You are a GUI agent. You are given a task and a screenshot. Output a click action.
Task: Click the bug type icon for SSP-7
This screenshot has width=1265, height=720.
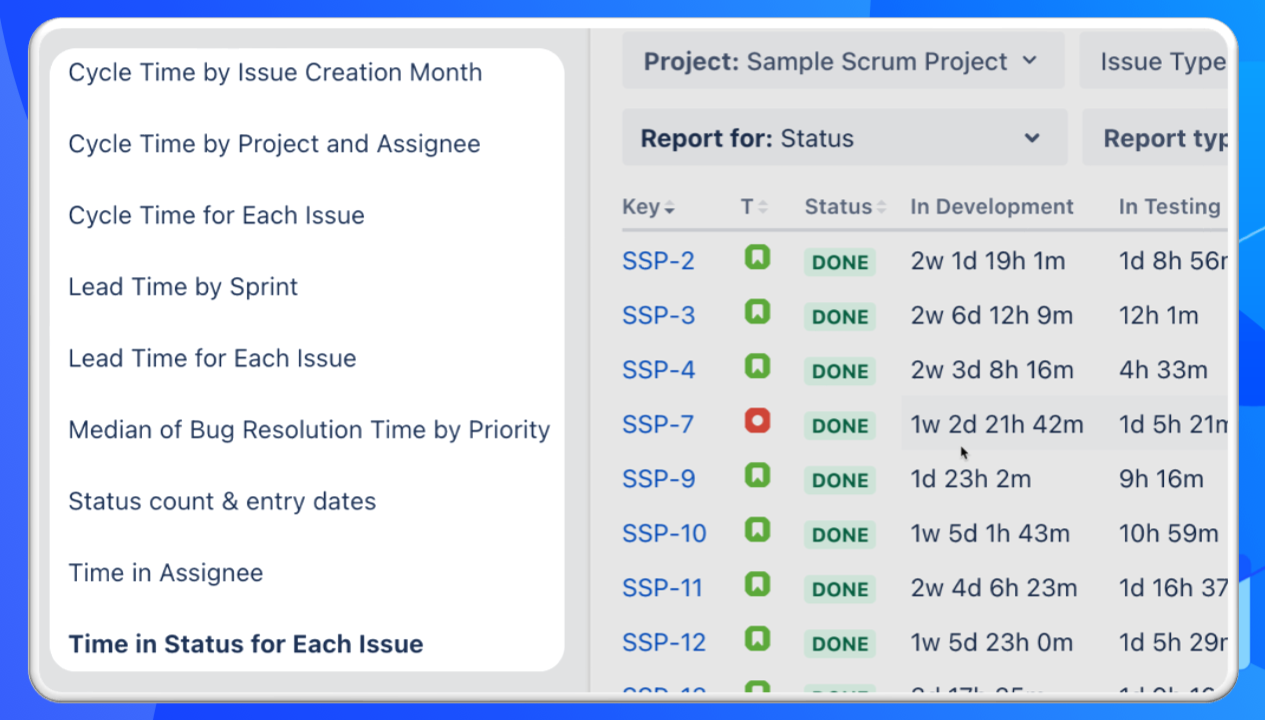click(x=757, y=422)
